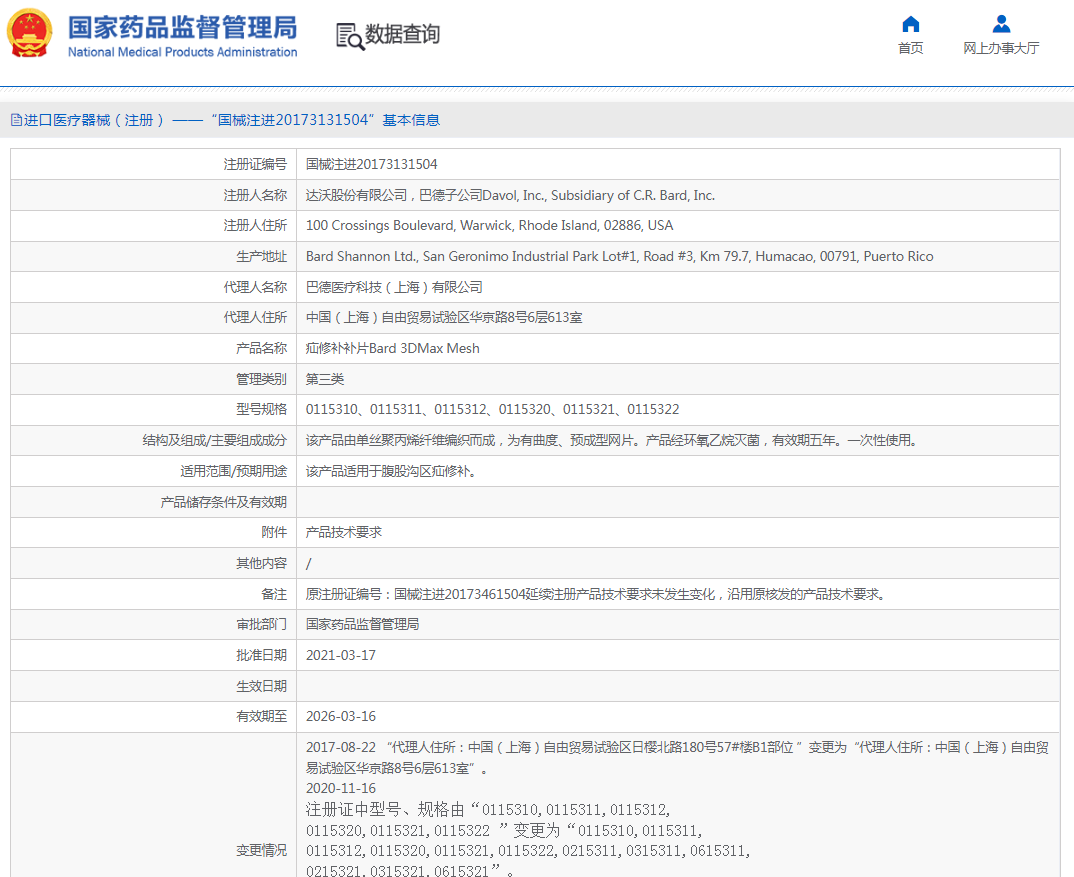
Task: Select 巴德医疗科技（上海）有限公司 agent name
Action: pos(394,287)
